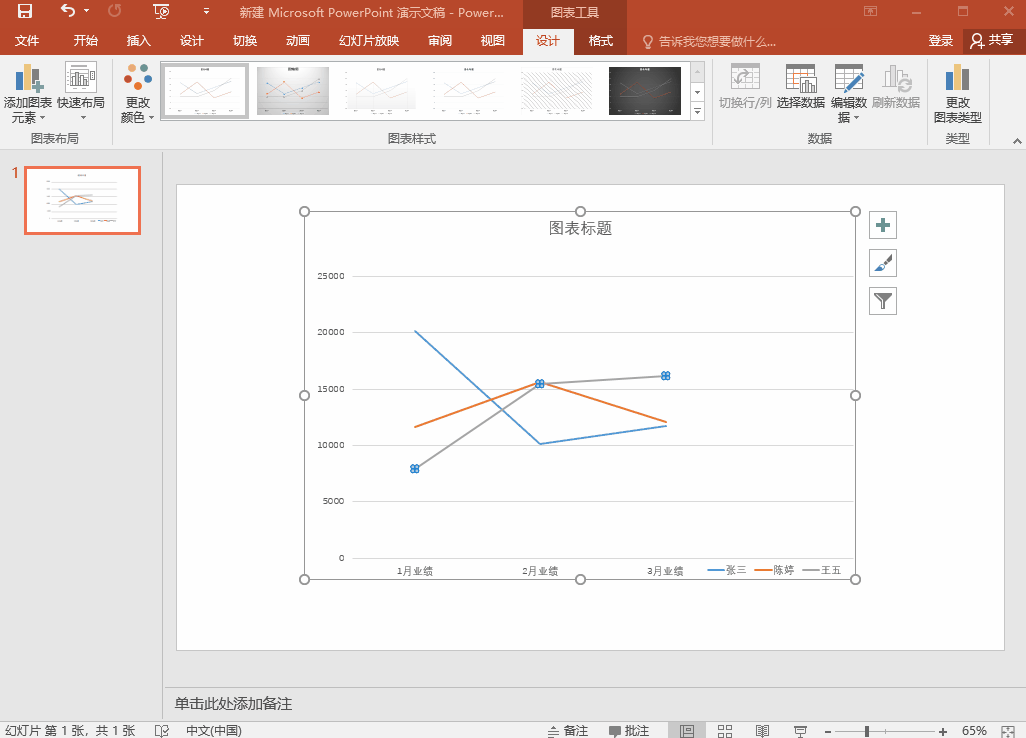Screen dimensions: 1026x738
Task: Open Ribbon Display Options icon
Action: tap(870, 11)
